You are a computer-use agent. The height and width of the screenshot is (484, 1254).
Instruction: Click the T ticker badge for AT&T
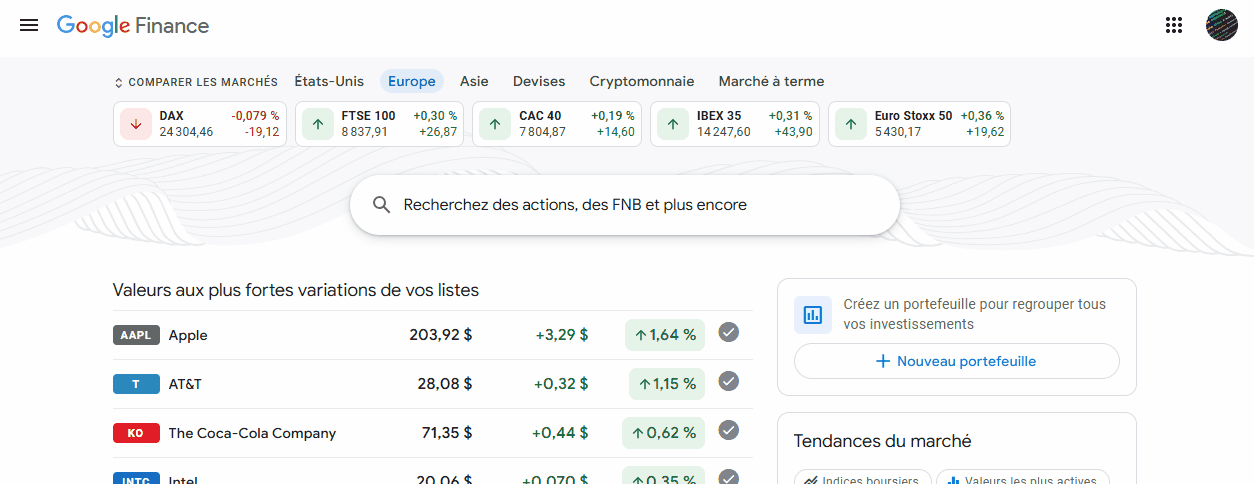pyautogui.click(x=136, y=384)
